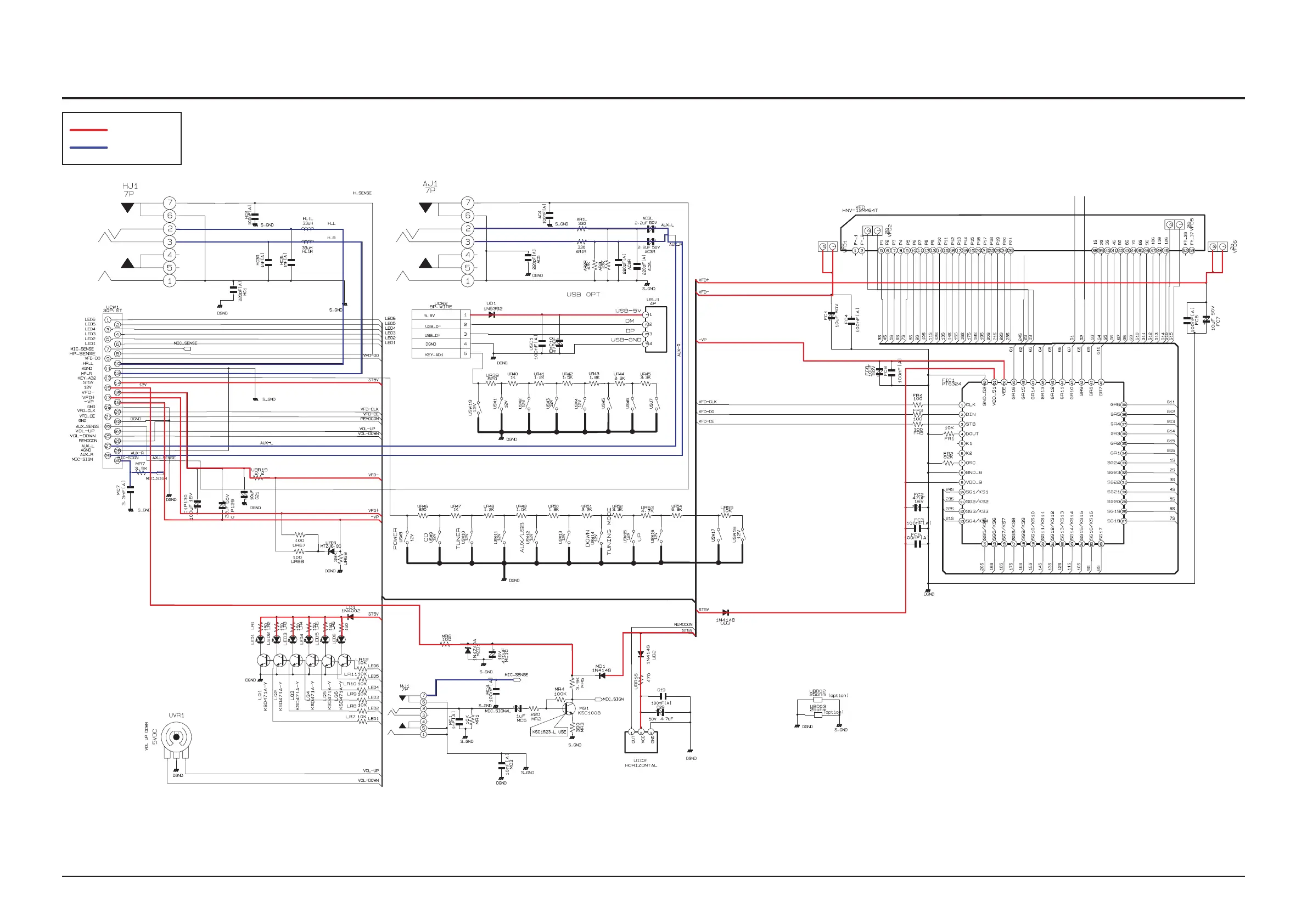This screenshot has height=924, width=1307.
Task: Click pin 2 of the AJ1 aux jack
Action: (467, 229)
